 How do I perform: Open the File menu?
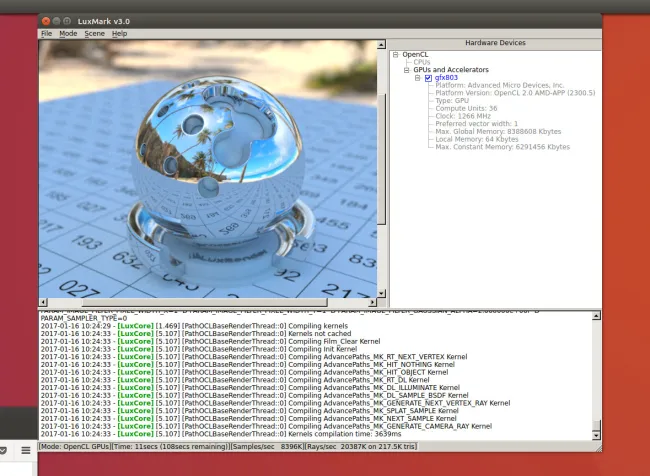tap(45, 34)
